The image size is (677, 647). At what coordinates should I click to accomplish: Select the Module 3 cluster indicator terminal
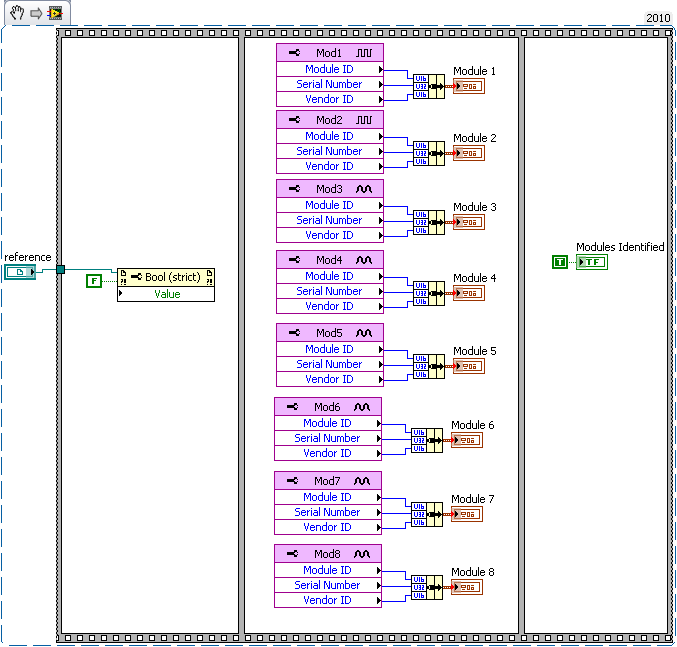click(x=469, y=222)
